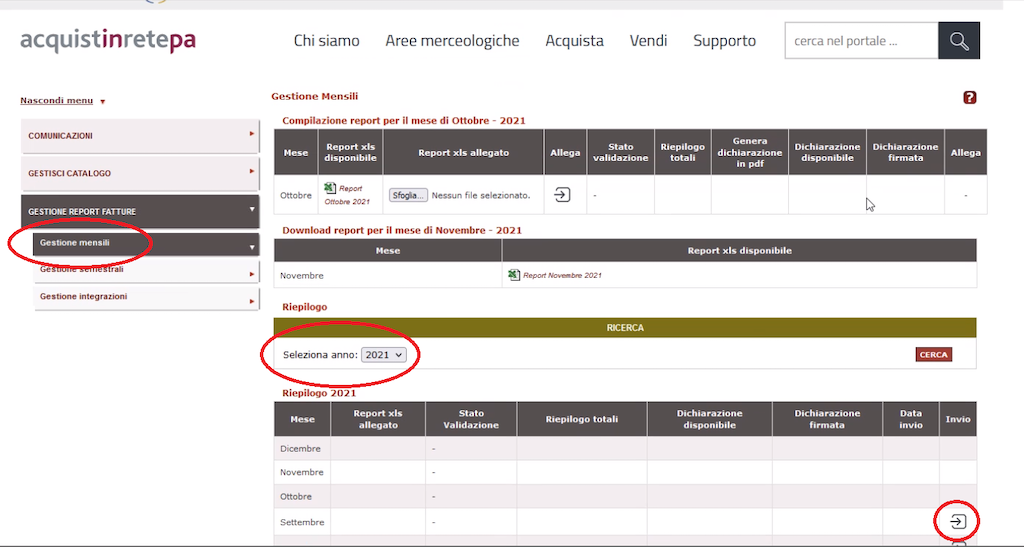The width and height of the screenshot is (1024, 547).
Task: Open the Seleziona anno dropdown
Action: tap(384, 355)
